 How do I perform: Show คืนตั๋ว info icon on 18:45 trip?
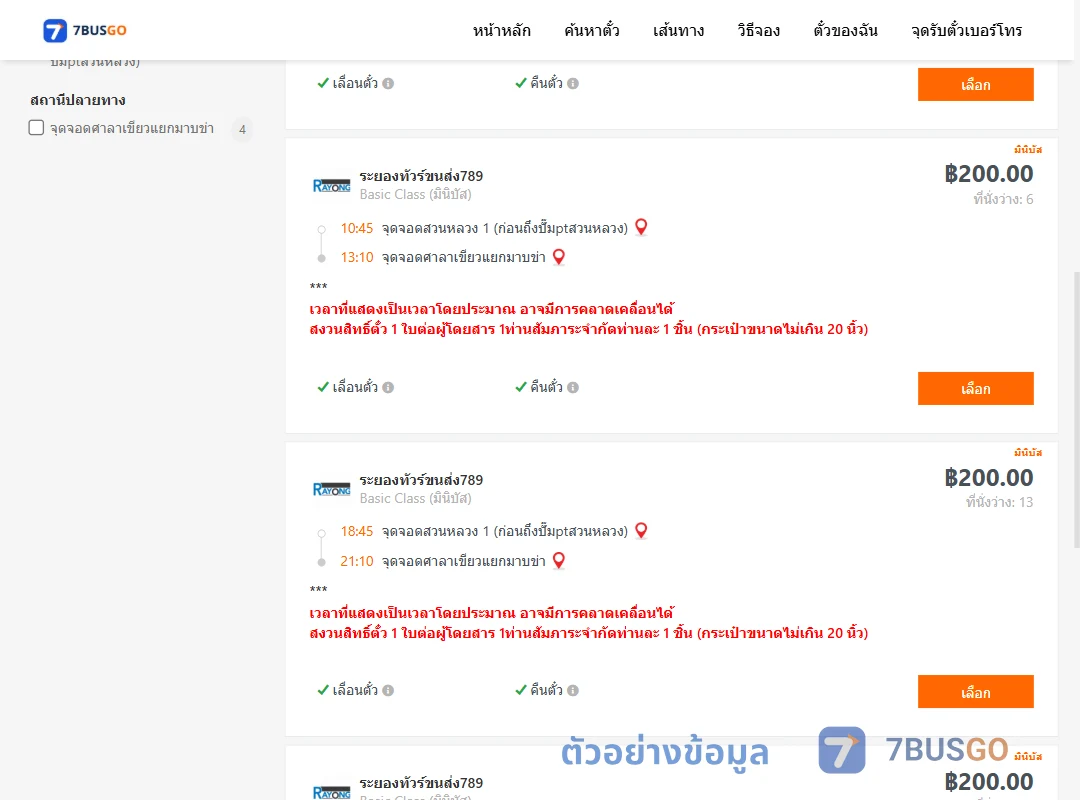click(573, 690)
